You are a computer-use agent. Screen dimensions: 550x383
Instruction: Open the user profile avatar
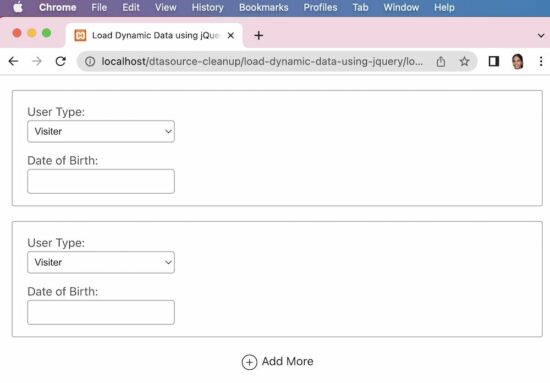pos(518,62)
